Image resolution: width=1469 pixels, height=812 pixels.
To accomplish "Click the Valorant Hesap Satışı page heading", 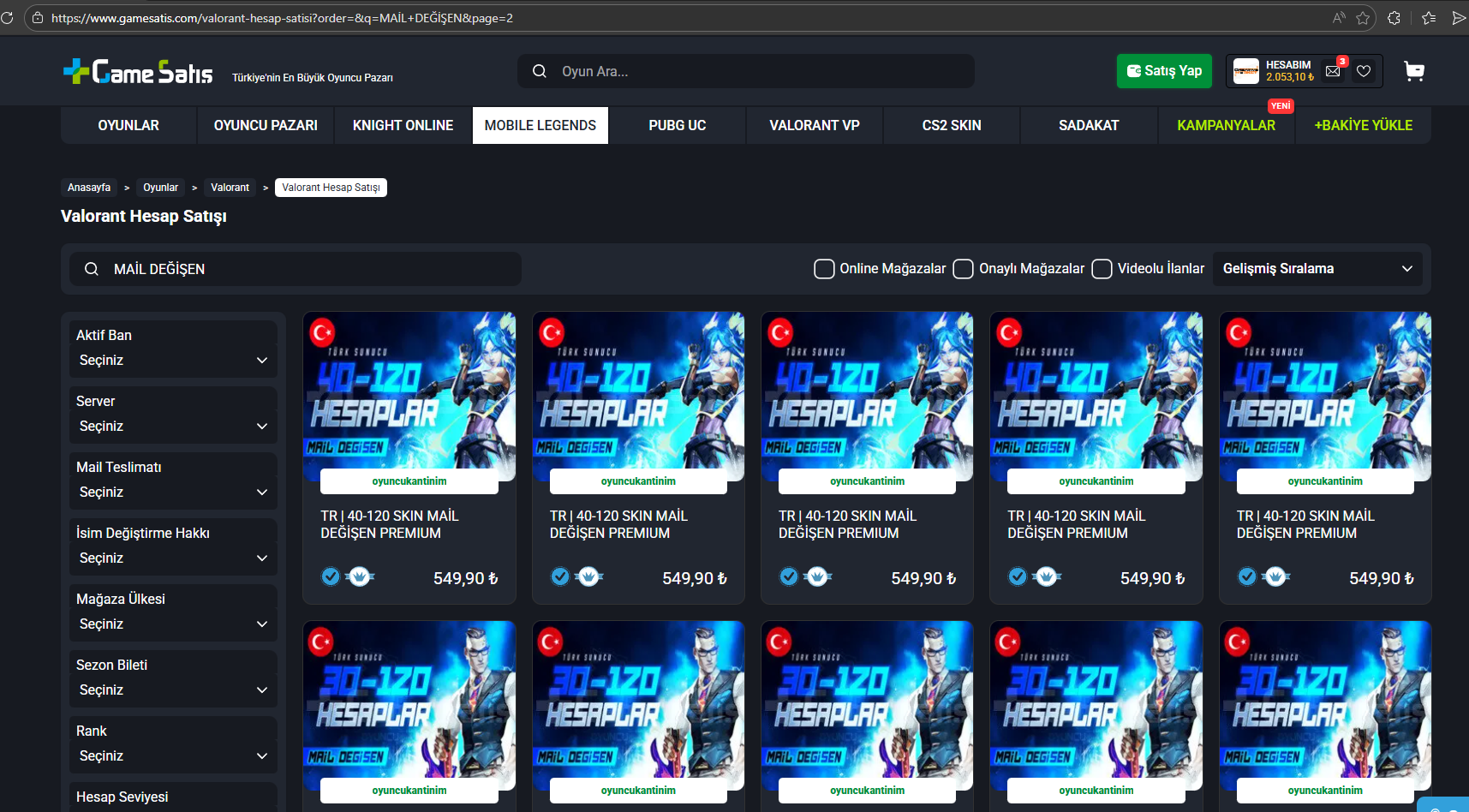I will click(144, 217).
